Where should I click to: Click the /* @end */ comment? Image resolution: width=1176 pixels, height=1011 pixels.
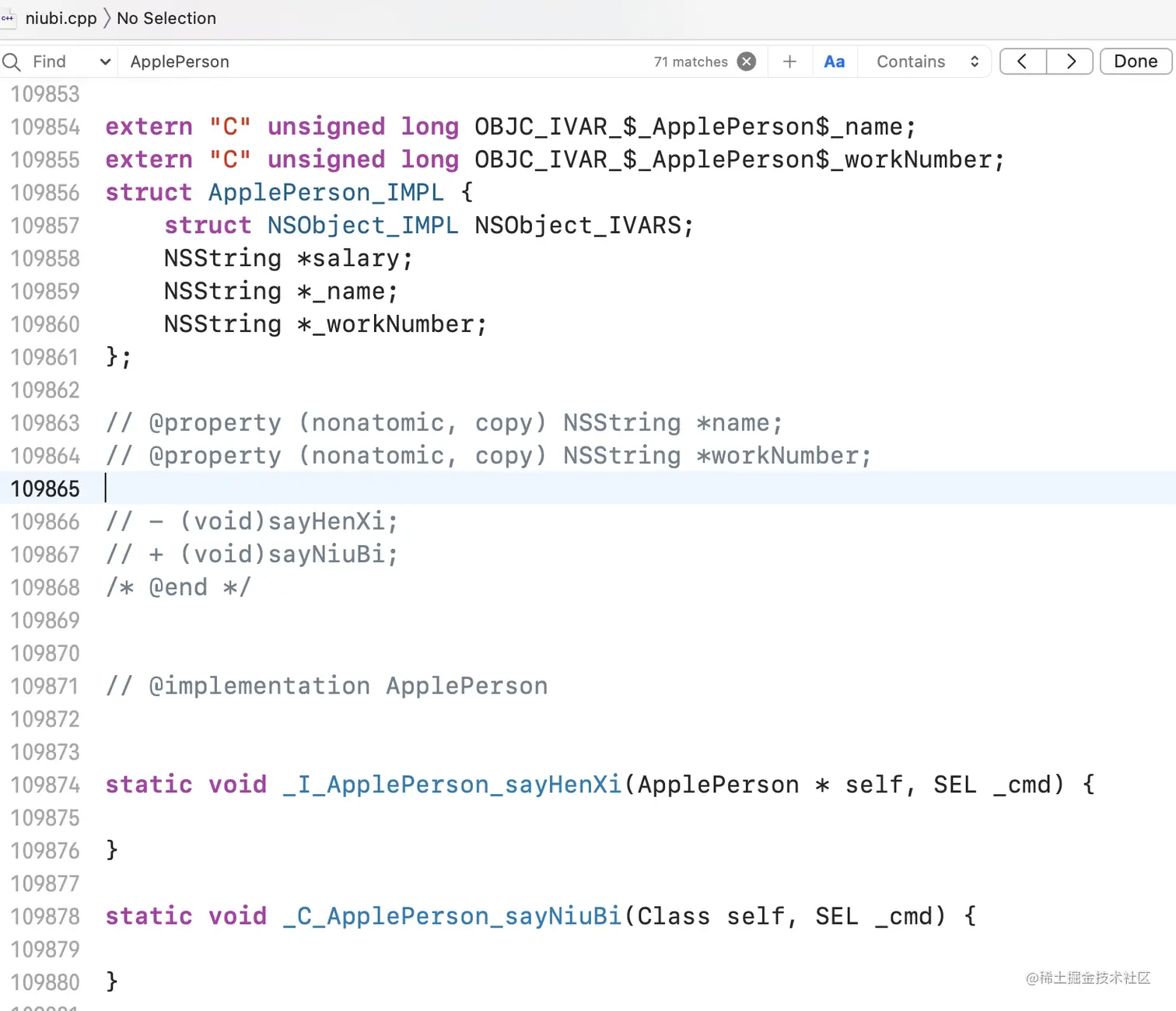178,587
